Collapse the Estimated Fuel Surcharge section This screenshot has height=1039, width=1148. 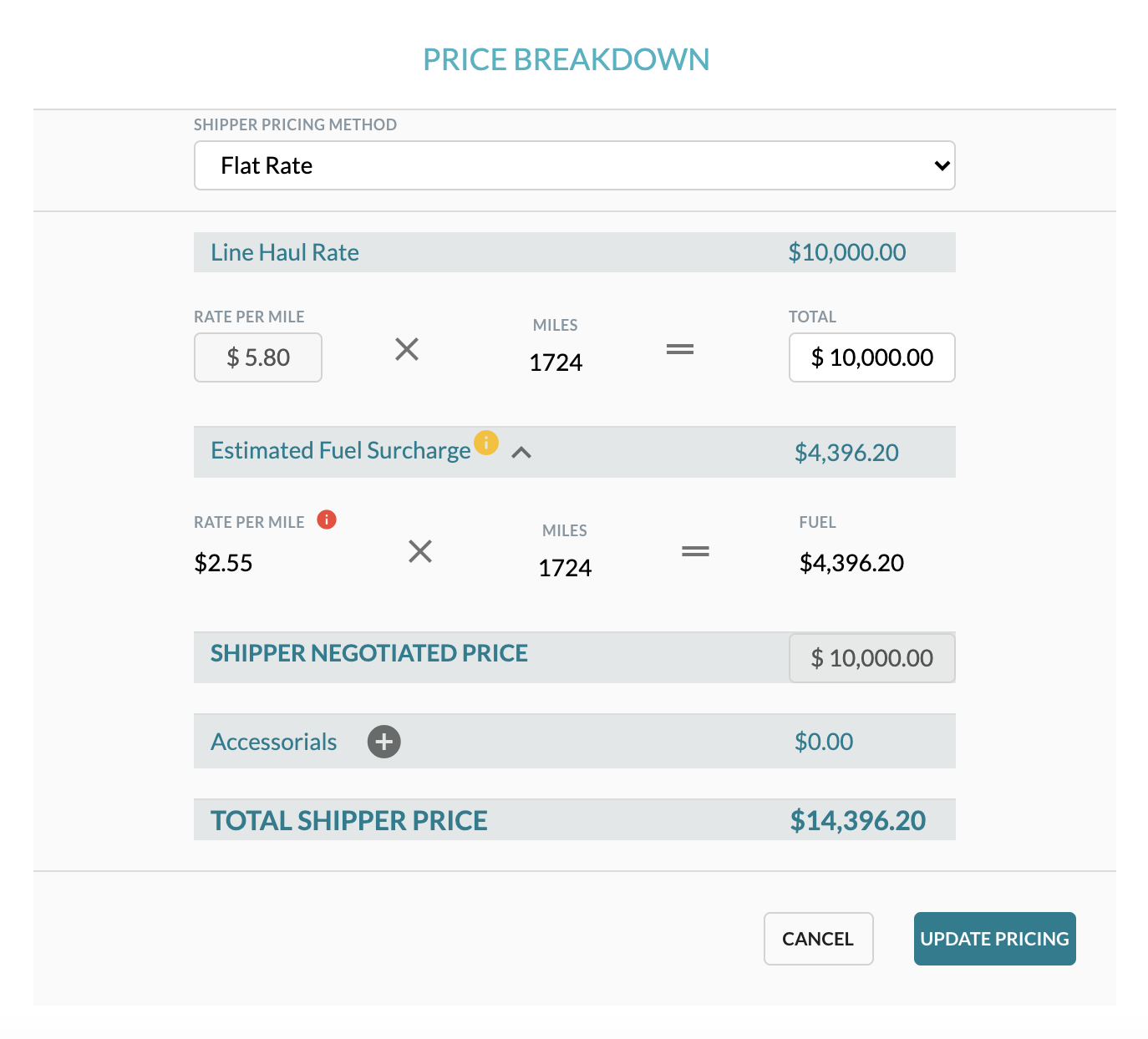tap(522, 454)
